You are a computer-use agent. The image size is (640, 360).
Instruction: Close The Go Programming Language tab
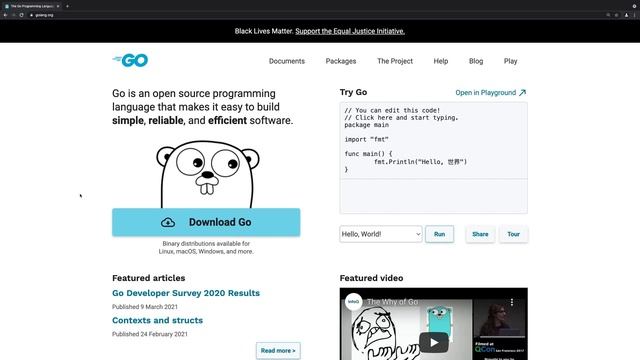(58, 6)
